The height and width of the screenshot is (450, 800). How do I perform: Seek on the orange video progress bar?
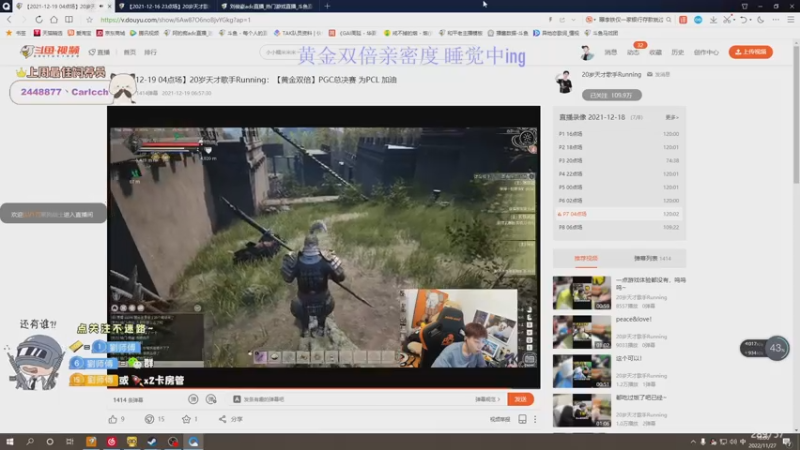pos(323,388)
